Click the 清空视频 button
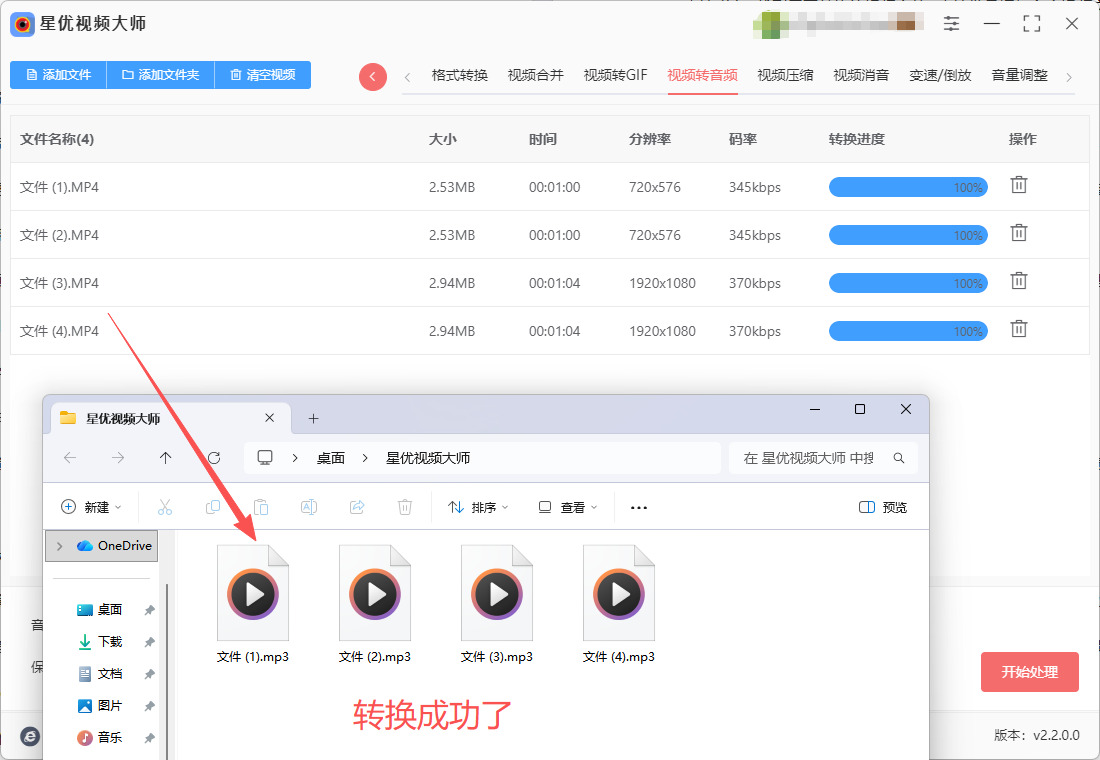The image size is (1100, 760). point(262,74)
